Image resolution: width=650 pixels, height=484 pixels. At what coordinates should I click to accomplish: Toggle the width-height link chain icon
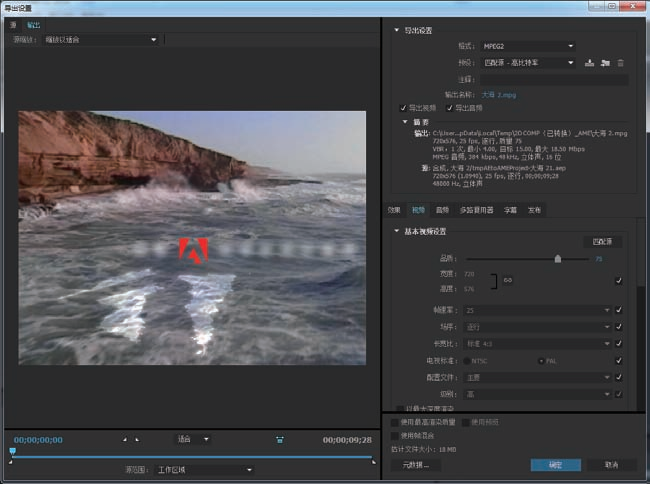coord(508,281)
